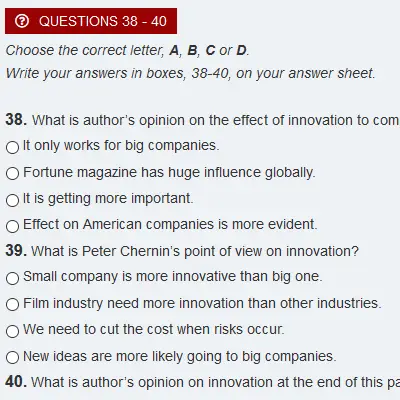Image resolution: width=400 pixels, height=400 pixels.
Task: Choose 'It is getting more important' option
Action: 12,200
